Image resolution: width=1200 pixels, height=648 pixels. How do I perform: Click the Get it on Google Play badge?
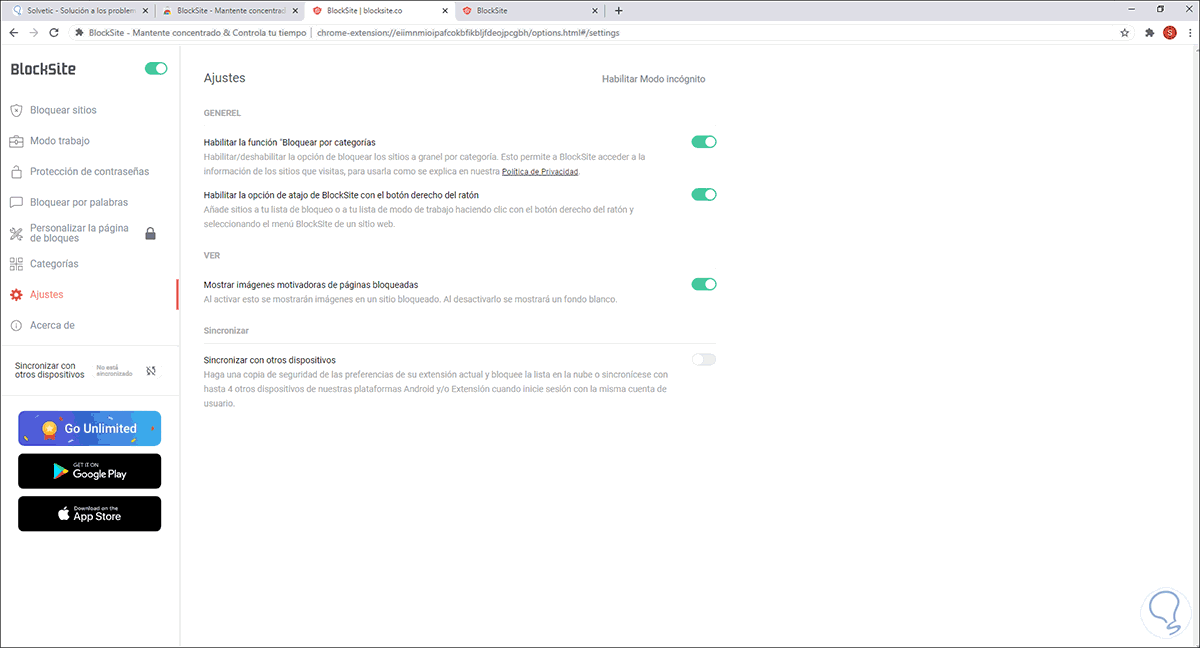click(89, 471)
